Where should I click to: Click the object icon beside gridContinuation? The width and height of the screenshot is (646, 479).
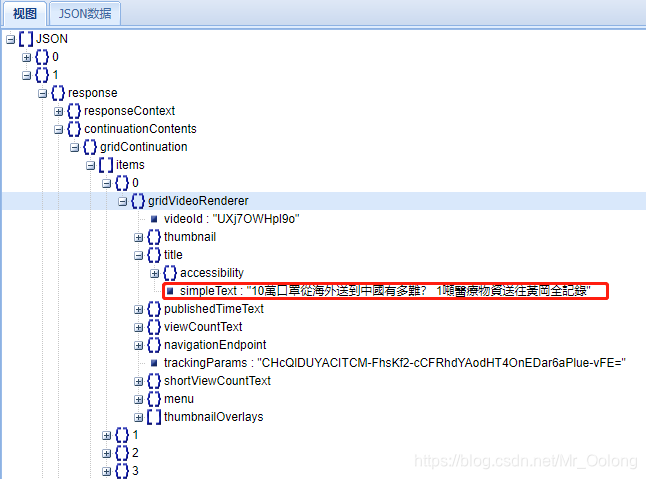90,147
